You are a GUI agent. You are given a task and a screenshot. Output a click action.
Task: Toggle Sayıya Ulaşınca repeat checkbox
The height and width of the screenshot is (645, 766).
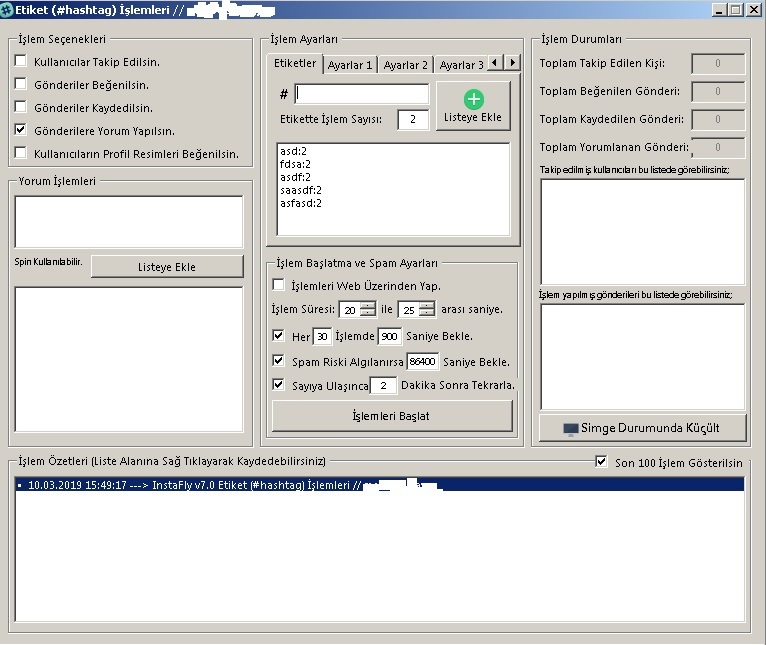pos(278,385)
